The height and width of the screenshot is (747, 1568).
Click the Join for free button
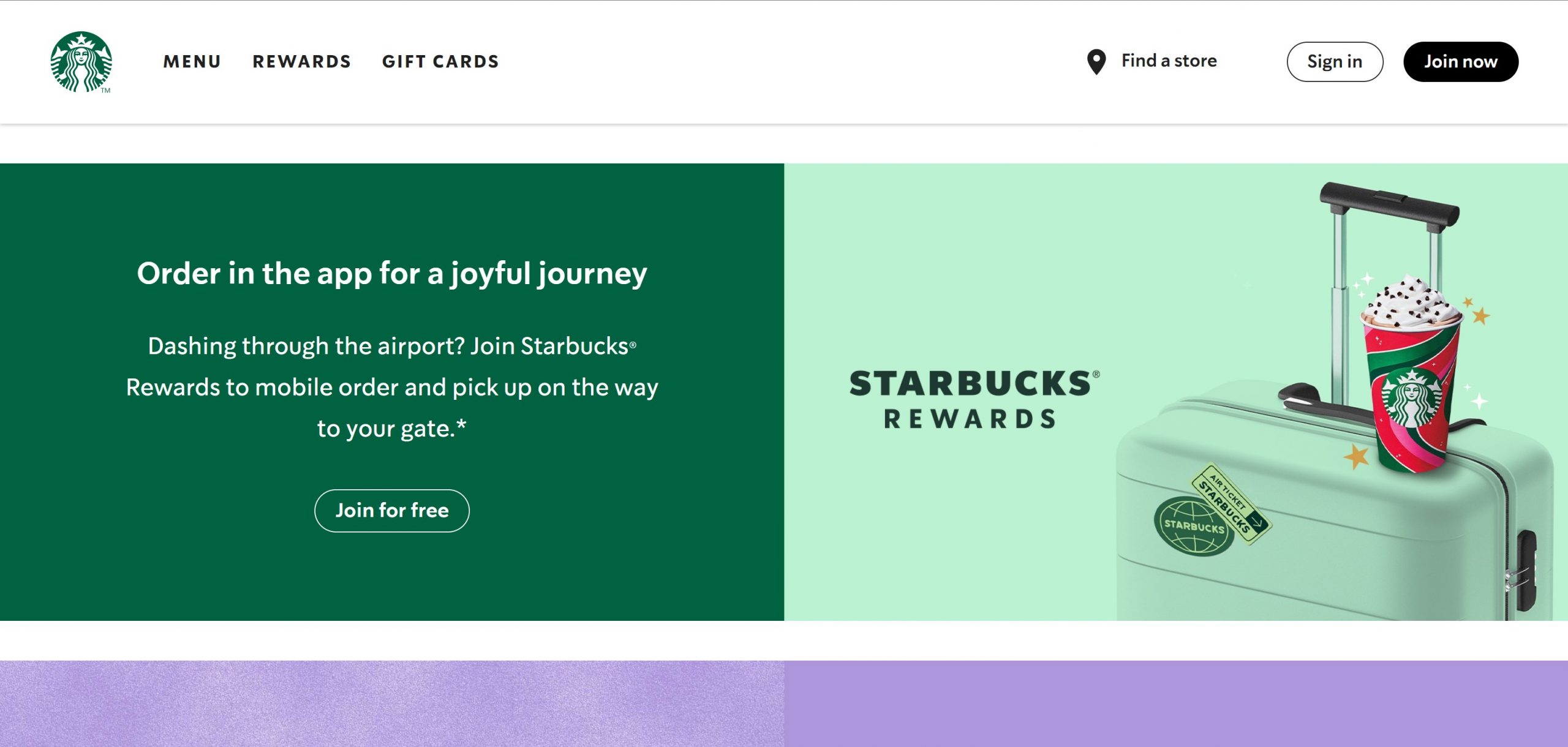(x=392, y=511)
